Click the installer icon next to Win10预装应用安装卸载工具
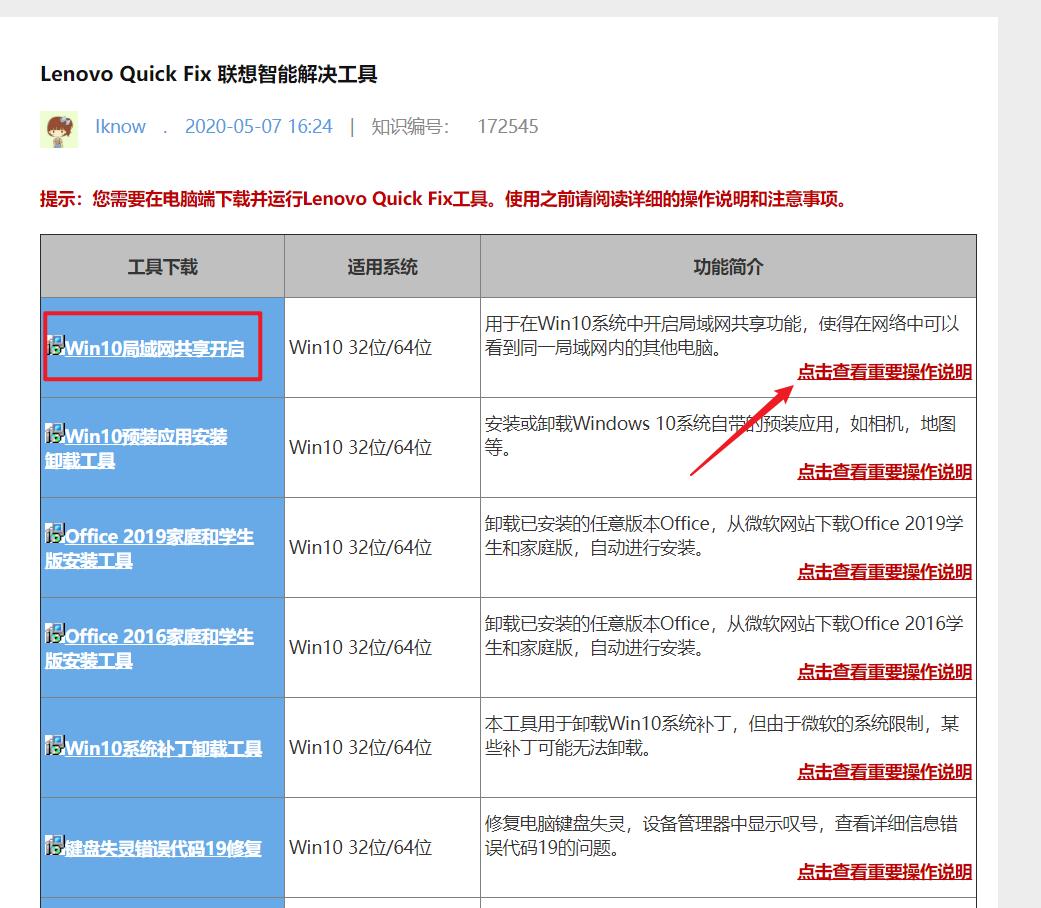The height and width of the screenshot is (908, 1041). pyautogui.click(x=53, y=435)
